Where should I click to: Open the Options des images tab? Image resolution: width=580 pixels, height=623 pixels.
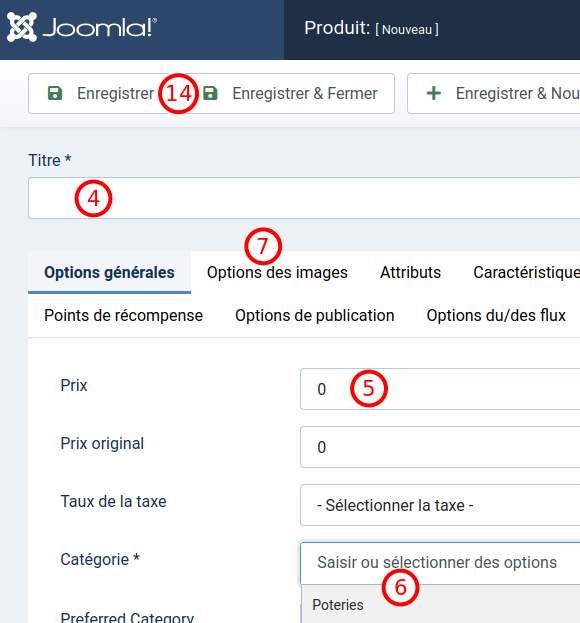tap(277, 273)
